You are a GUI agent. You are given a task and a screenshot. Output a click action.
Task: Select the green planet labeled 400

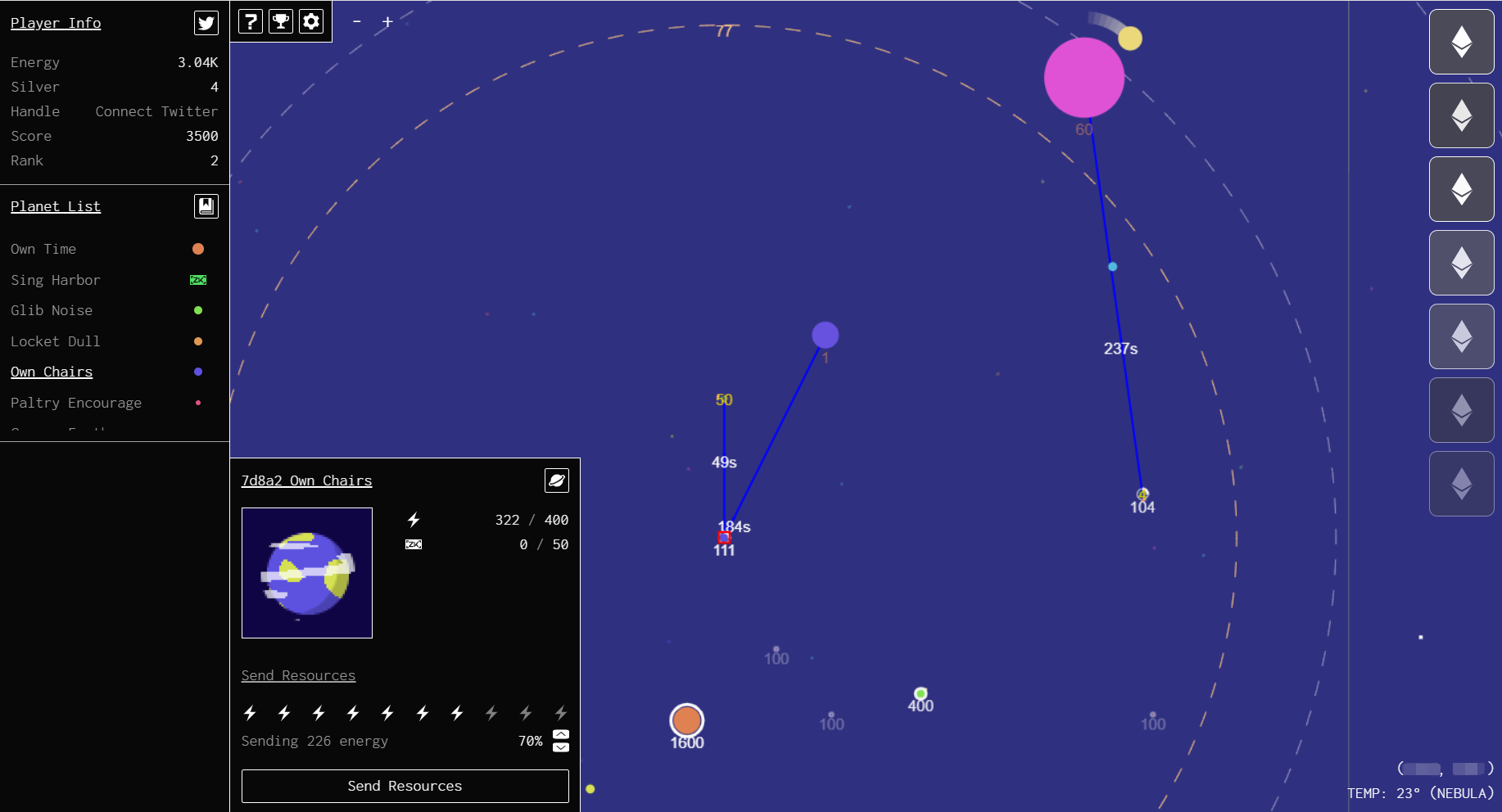[921, 693]
